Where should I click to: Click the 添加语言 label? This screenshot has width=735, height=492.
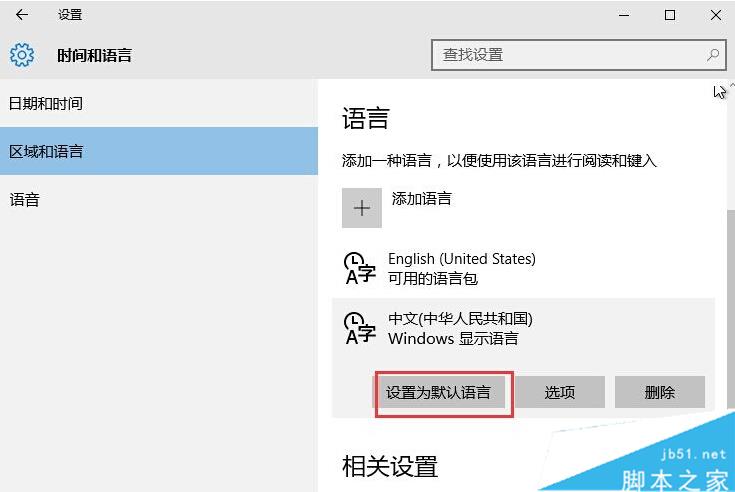(421, 199)
